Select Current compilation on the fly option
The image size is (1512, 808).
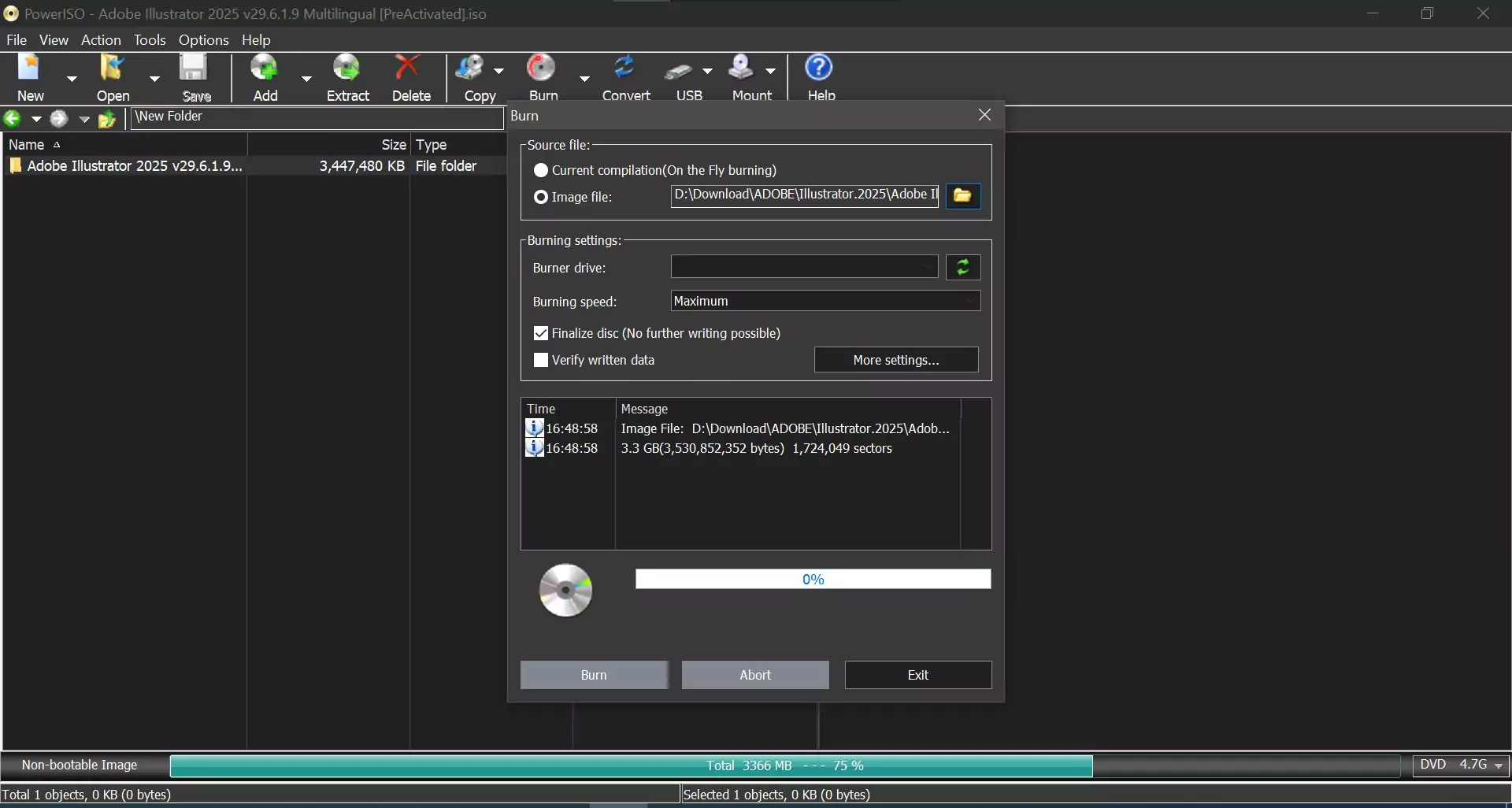541,170
